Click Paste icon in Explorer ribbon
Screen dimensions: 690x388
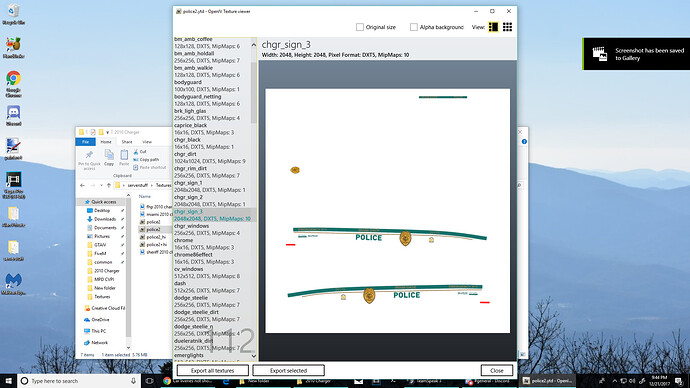click(124, 157)
